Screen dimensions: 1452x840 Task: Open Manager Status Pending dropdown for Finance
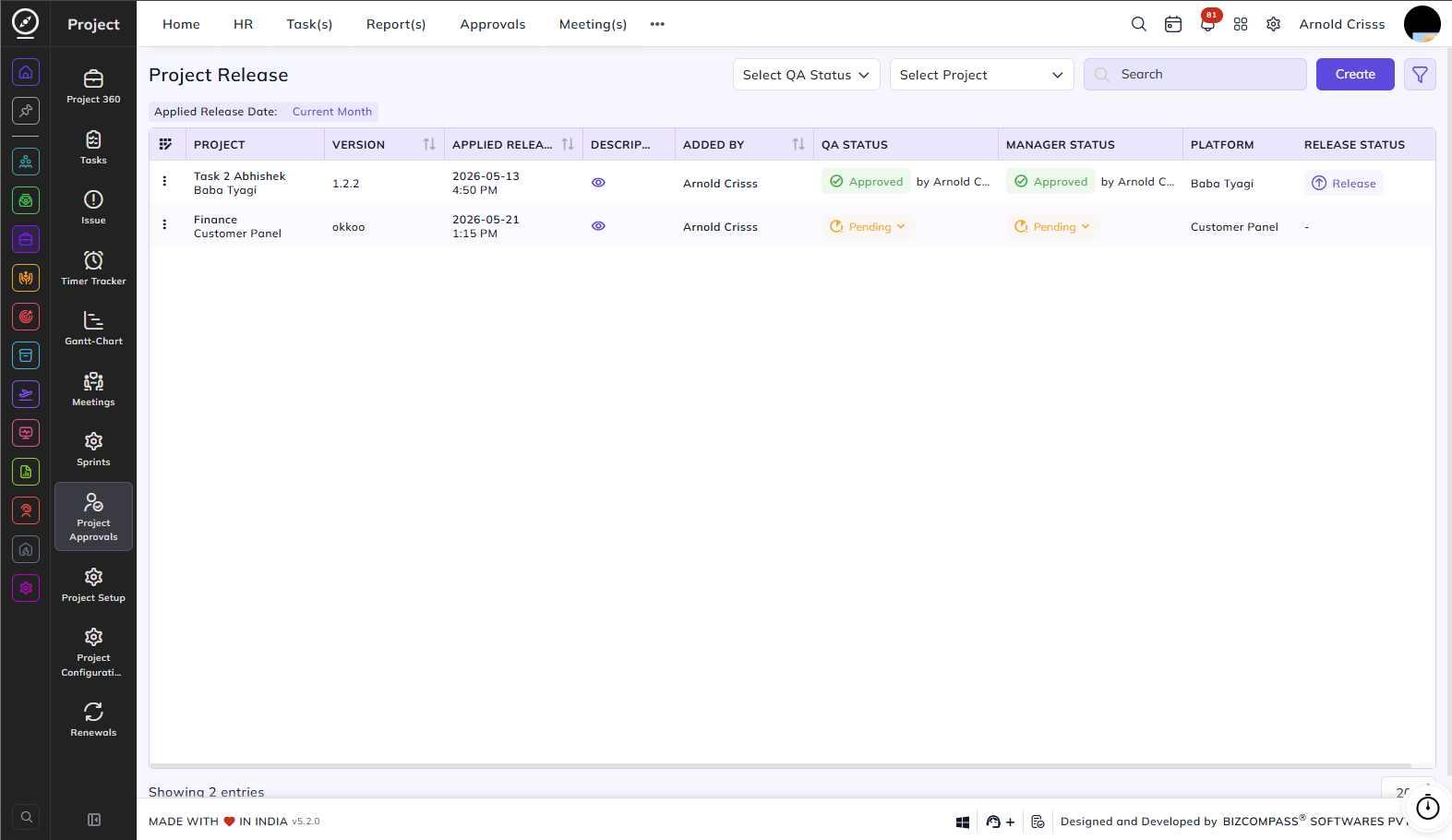point(1052,227)
